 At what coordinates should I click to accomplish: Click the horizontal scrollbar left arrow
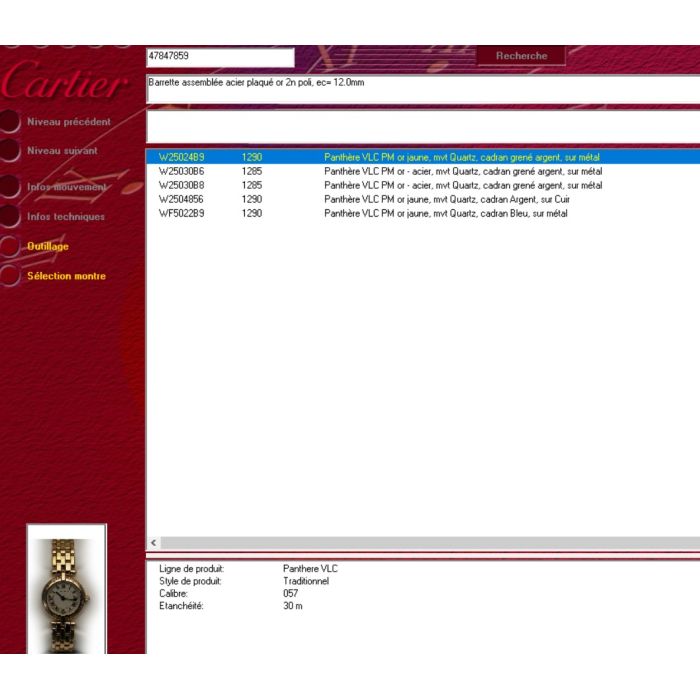tap(154, 543)
